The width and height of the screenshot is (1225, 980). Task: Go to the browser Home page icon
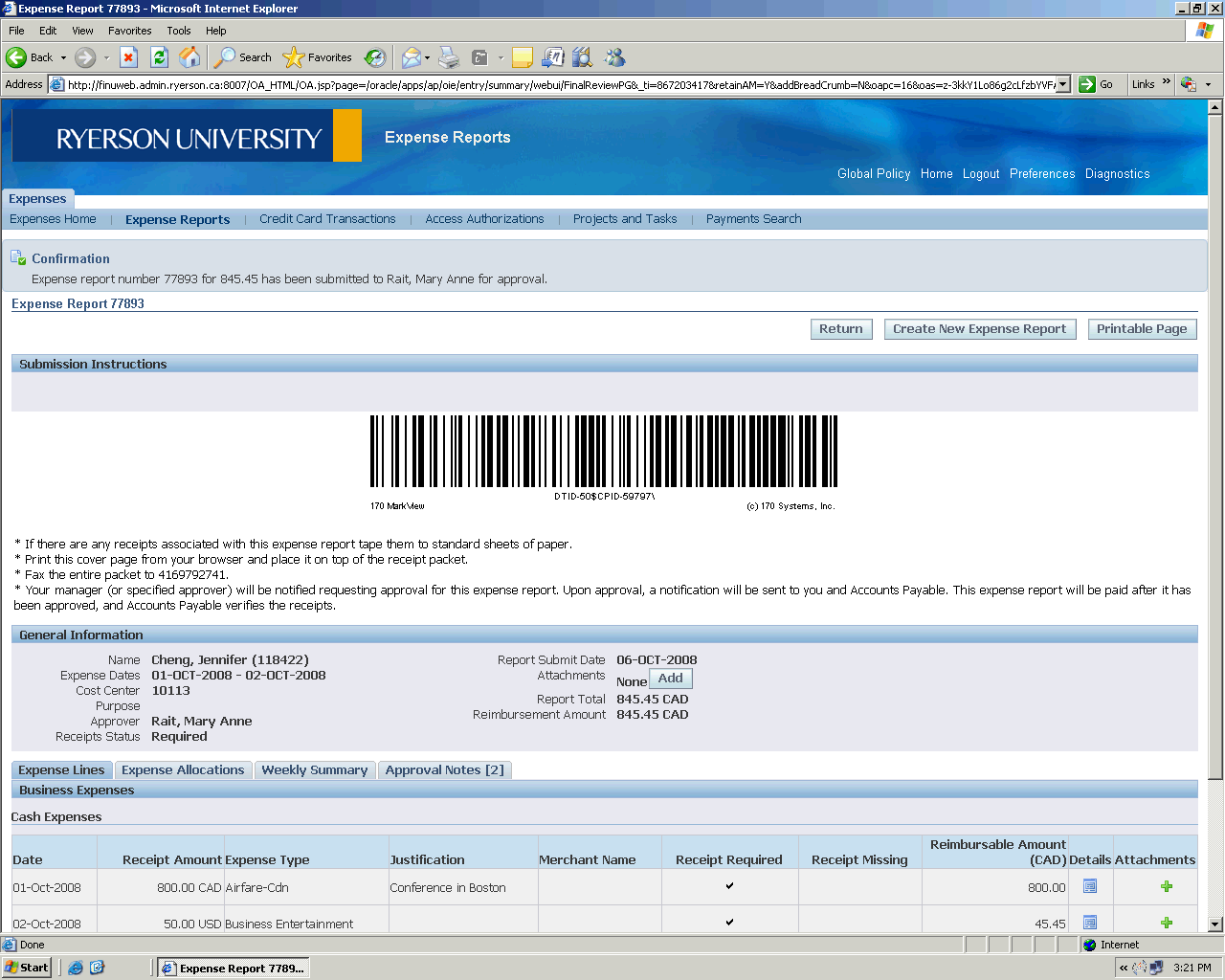[190, 57]
